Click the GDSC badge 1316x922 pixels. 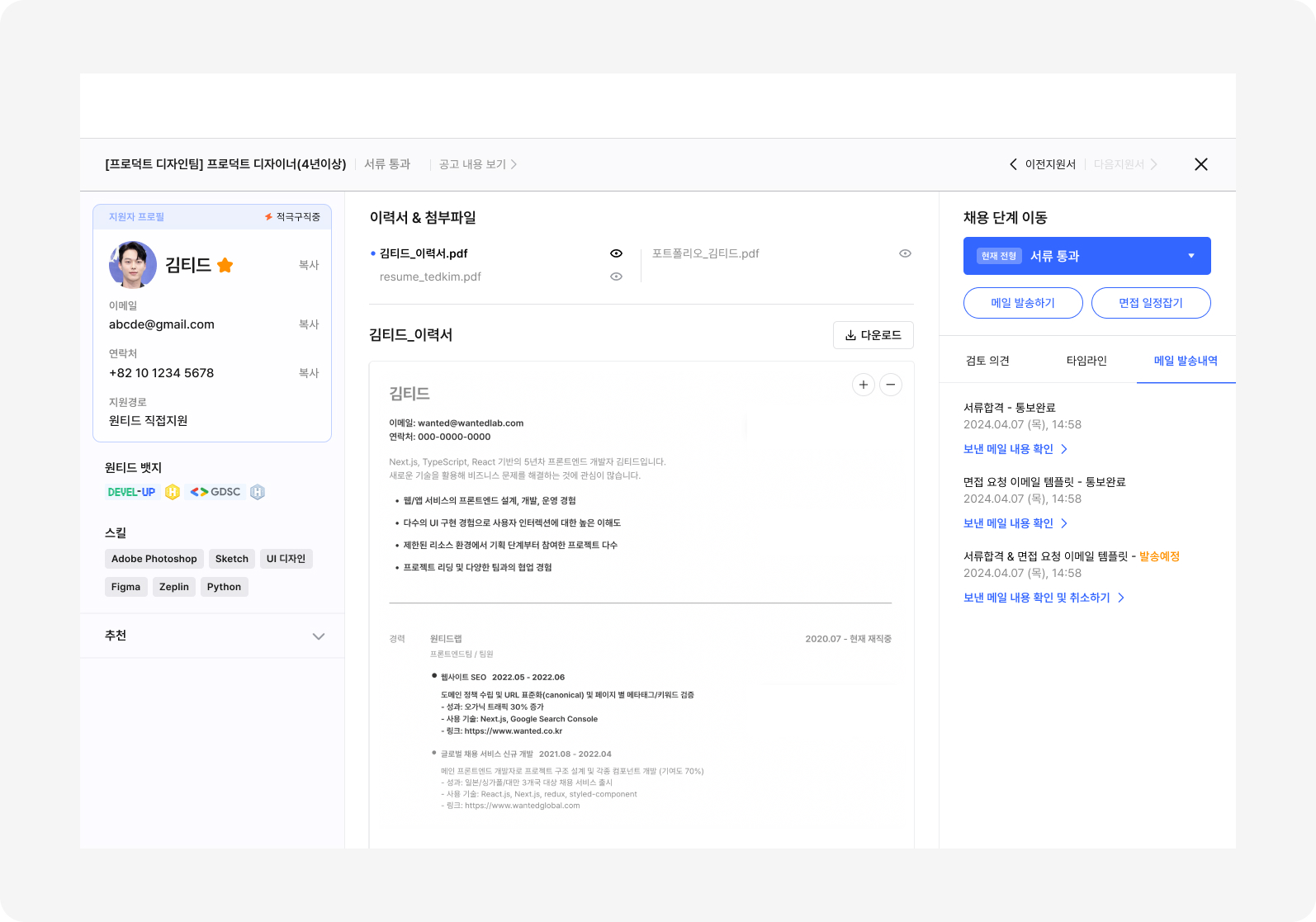[215, 492]
